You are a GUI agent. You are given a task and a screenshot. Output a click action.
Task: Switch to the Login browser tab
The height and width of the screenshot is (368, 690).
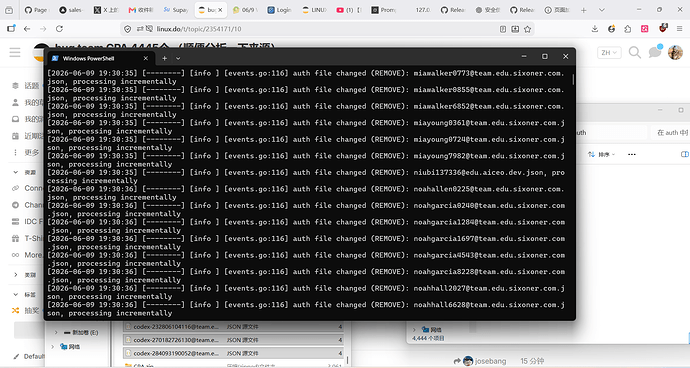tap(279, 10)
